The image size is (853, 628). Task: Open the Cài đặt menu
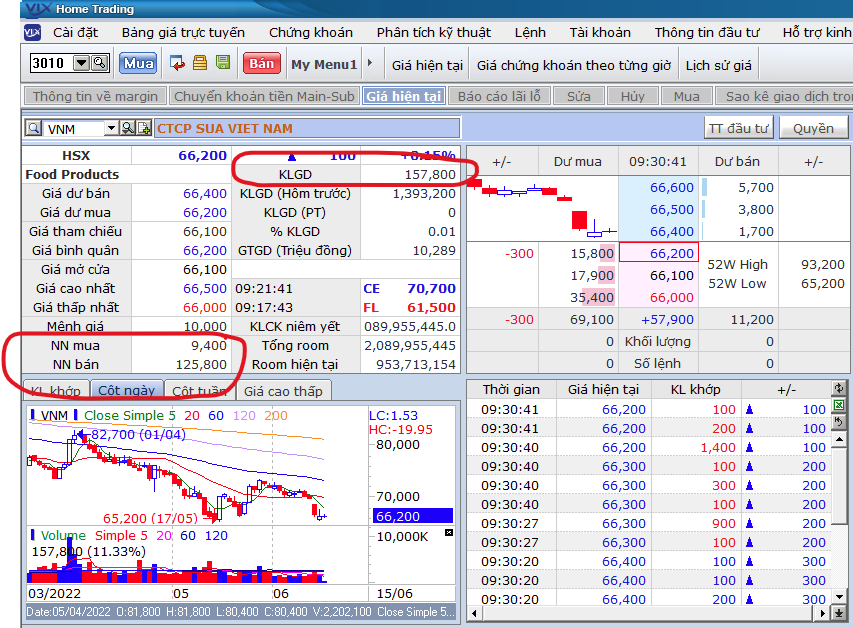click(76, 33)
